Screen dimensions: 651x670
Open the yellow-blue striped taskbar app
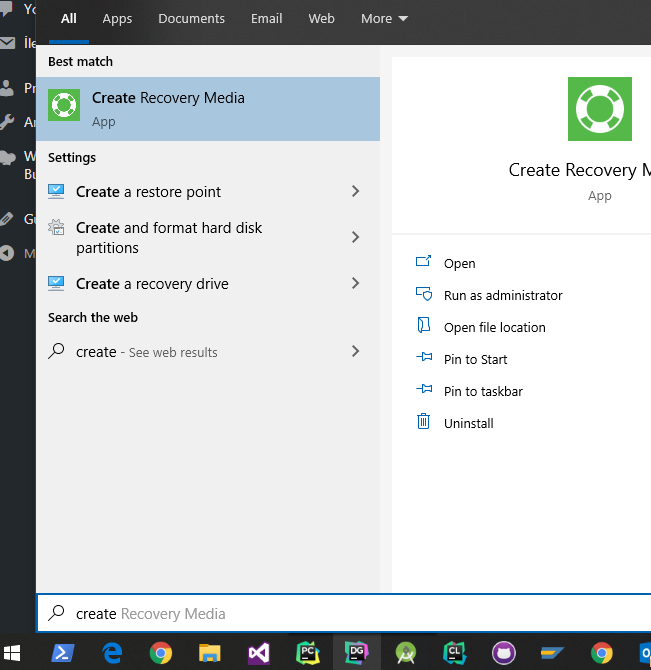[x=552, y=653]
